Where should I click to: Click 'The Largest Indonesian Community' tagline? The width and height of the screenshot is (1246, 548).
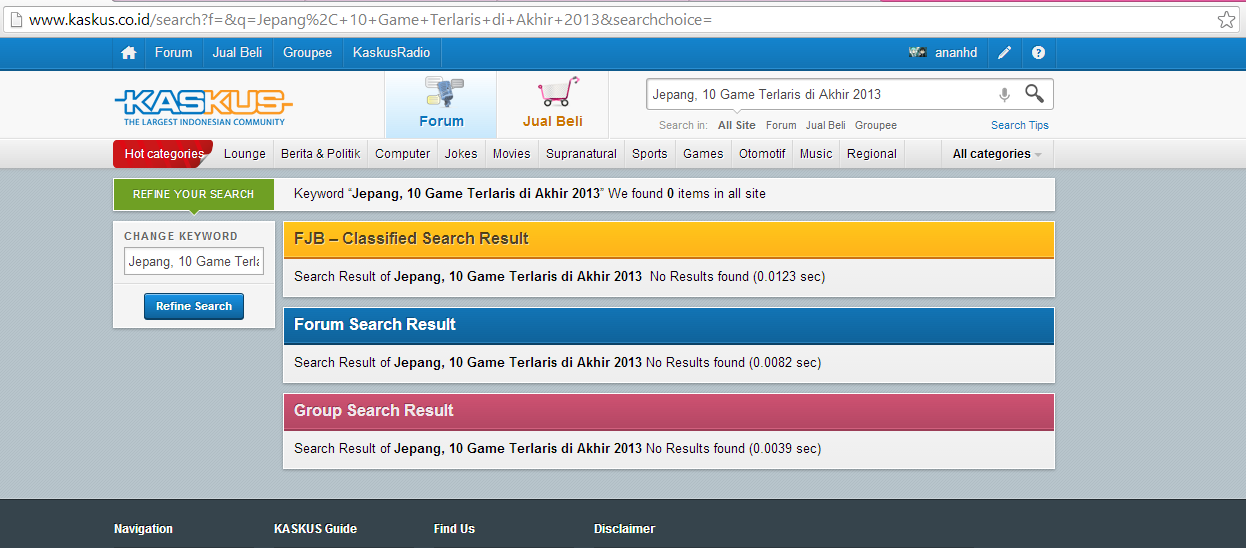[204, 122]
